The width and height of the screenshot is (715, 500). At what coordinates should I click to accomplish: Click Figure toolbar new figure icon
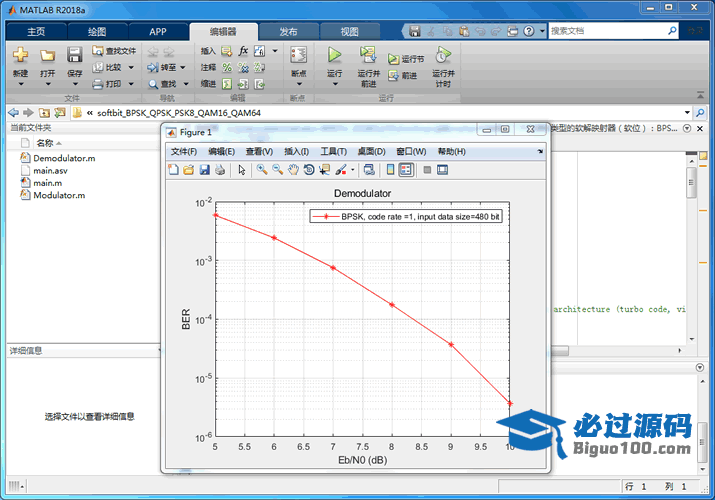173,170
